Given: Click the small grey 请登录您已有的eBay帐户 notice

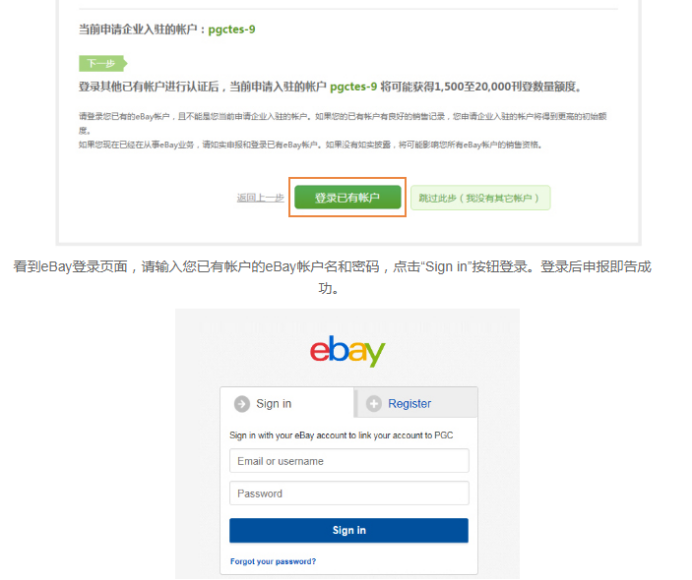Looking at the screenshot, I should 342,123.
